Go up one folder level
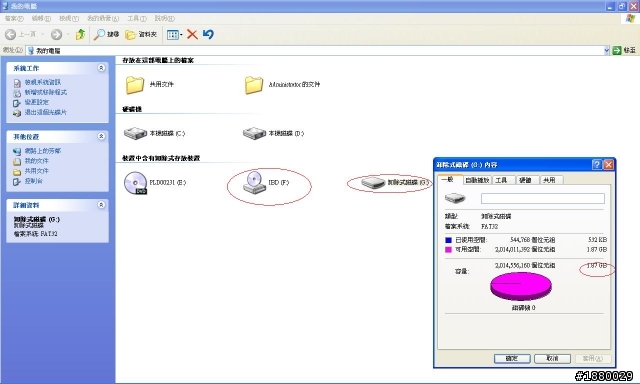The height and width of the screenshot is (384, 640). [80, 35]
